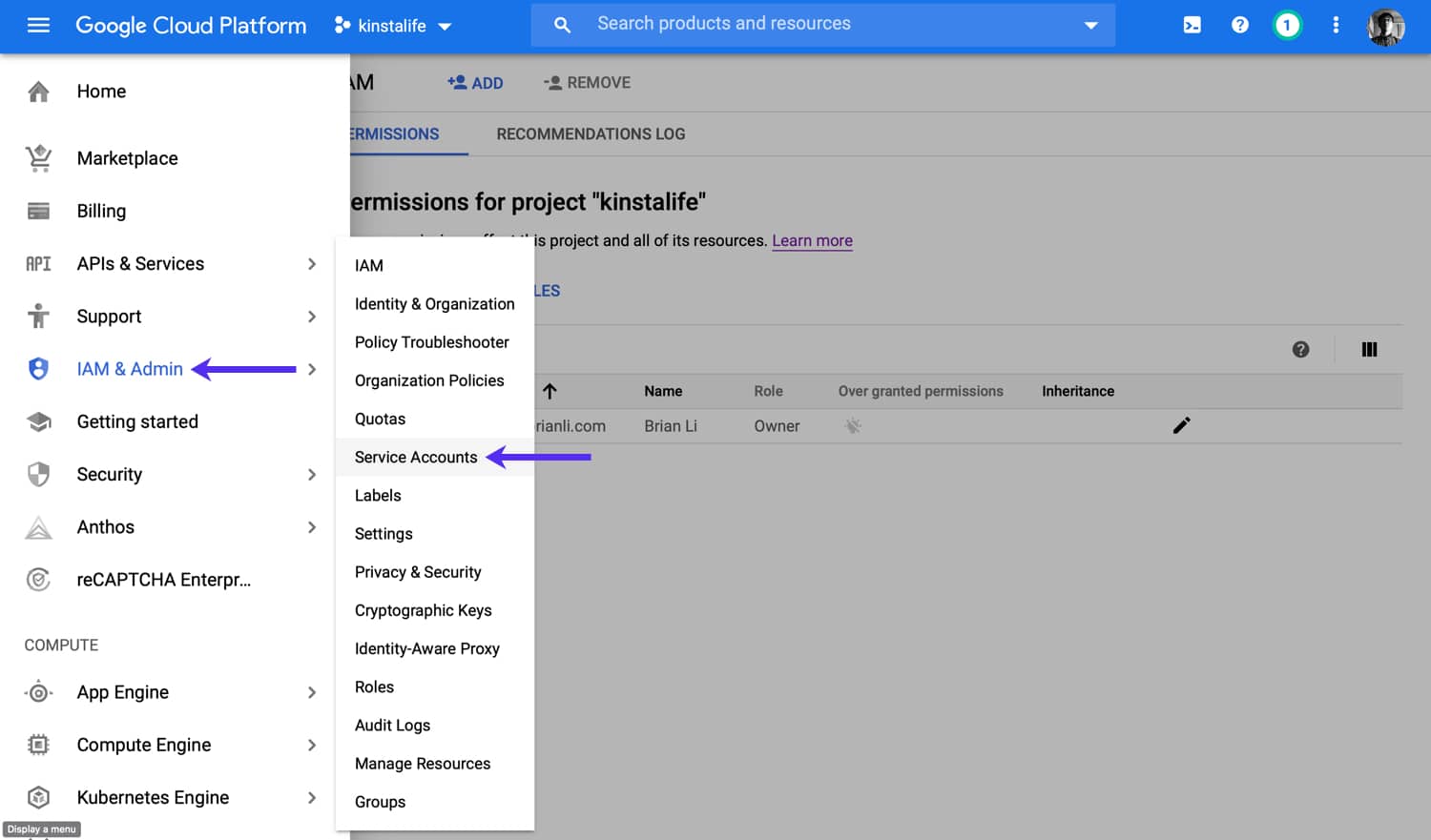Click the column display options icon

[x=1369, y=349]
